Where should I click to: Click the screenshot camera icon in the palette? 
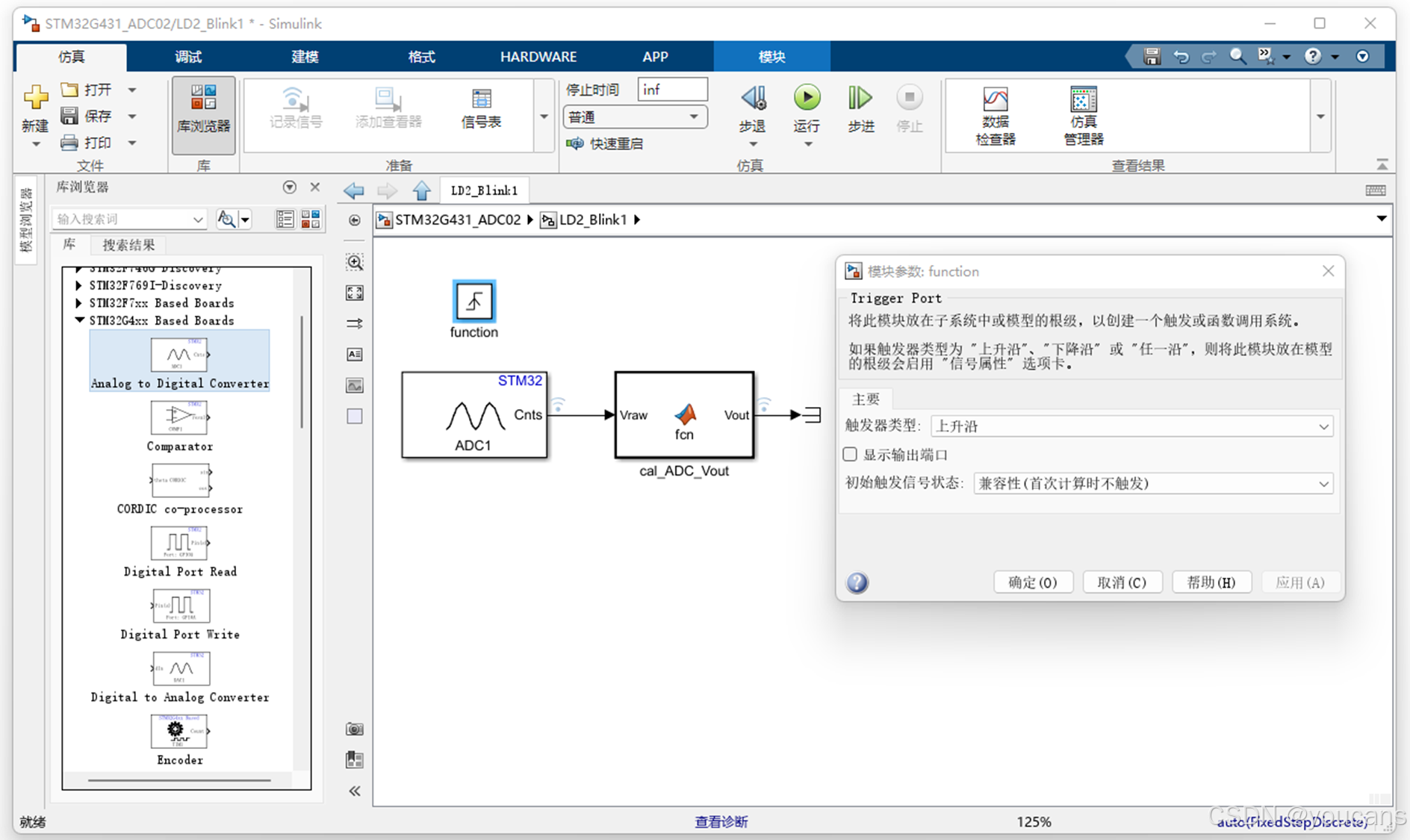pyautogui.click(x=355, y=729)
